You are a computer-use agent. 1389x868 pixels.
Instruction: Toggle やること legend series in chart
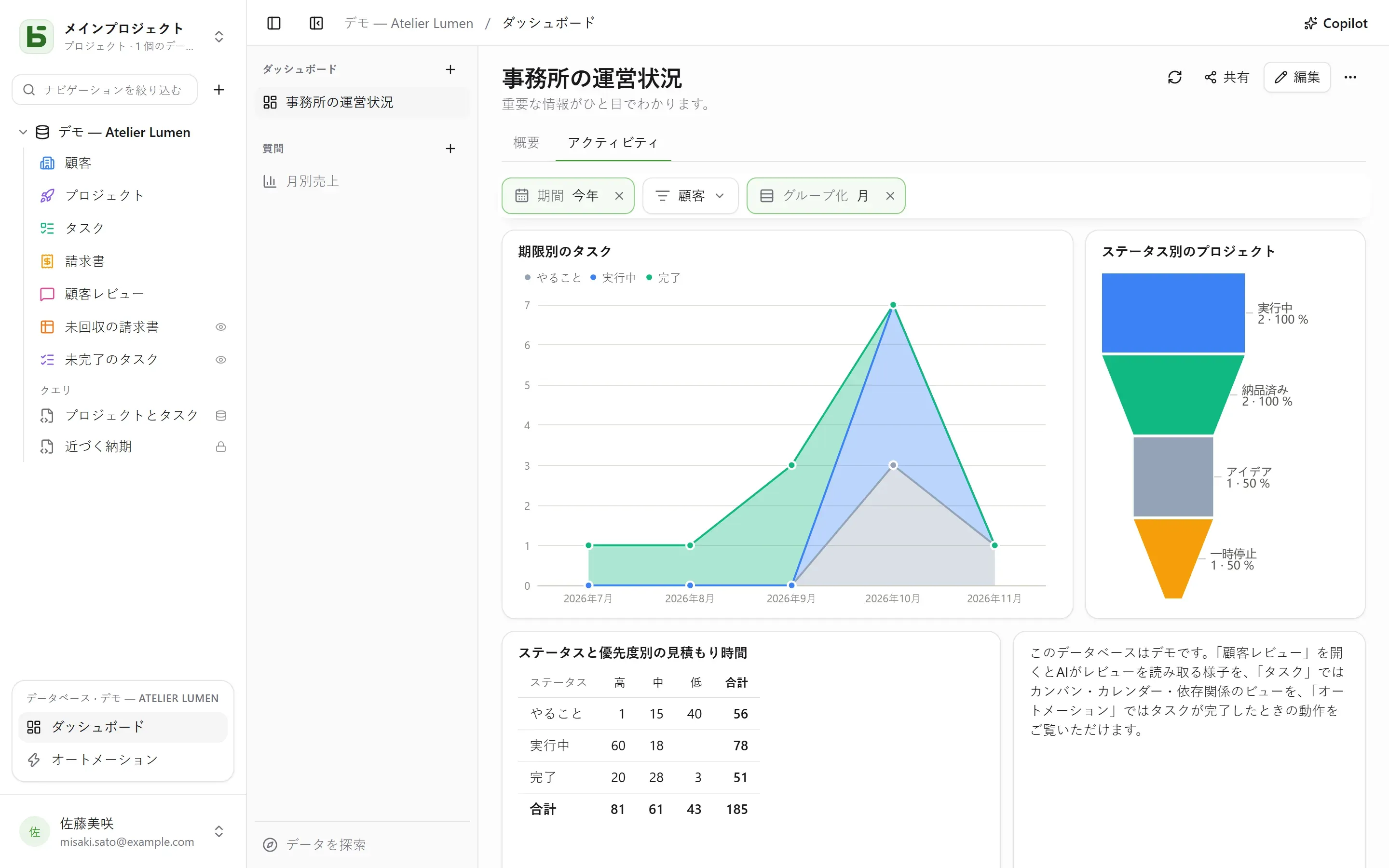[x=552, y=278]
